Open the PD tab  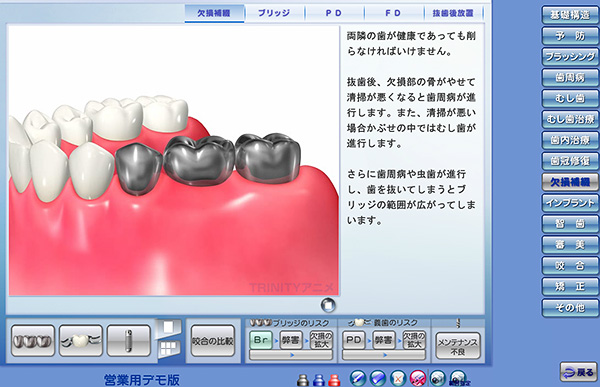point(334,13)
